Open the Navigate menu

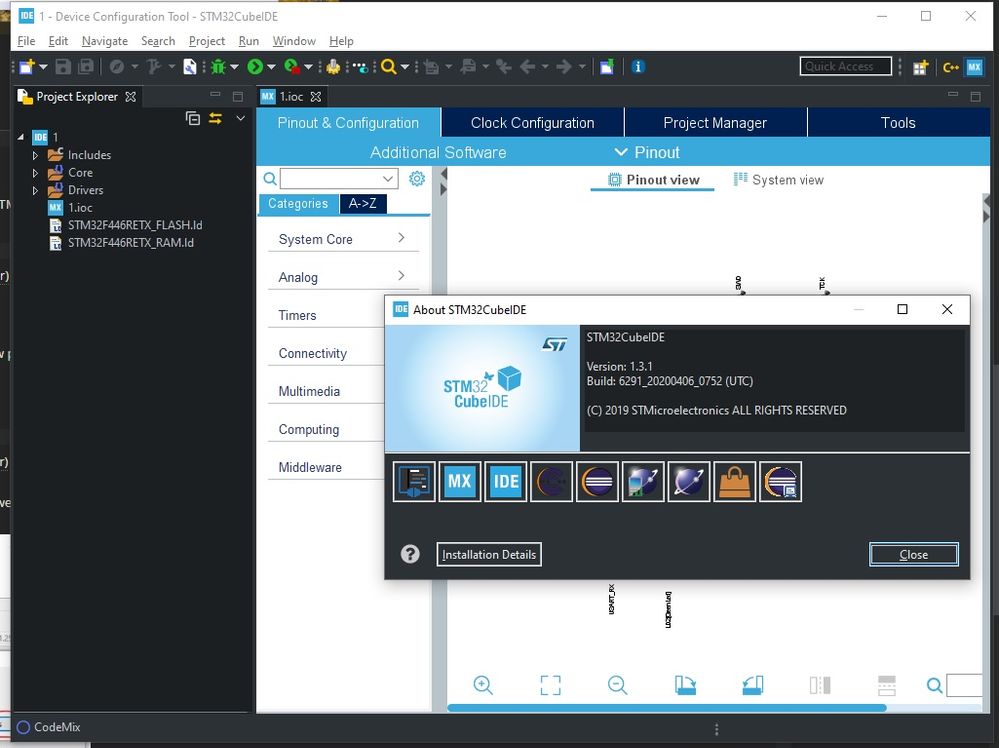tap(104, 41)
